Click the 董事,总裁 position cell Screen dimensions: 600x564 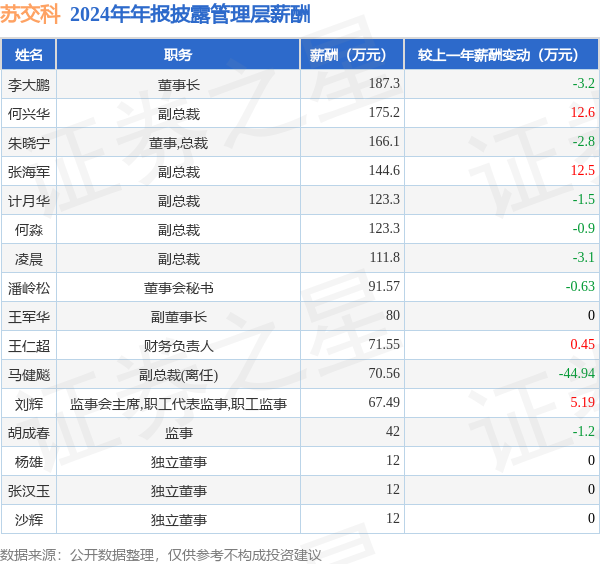click(178, 143)
